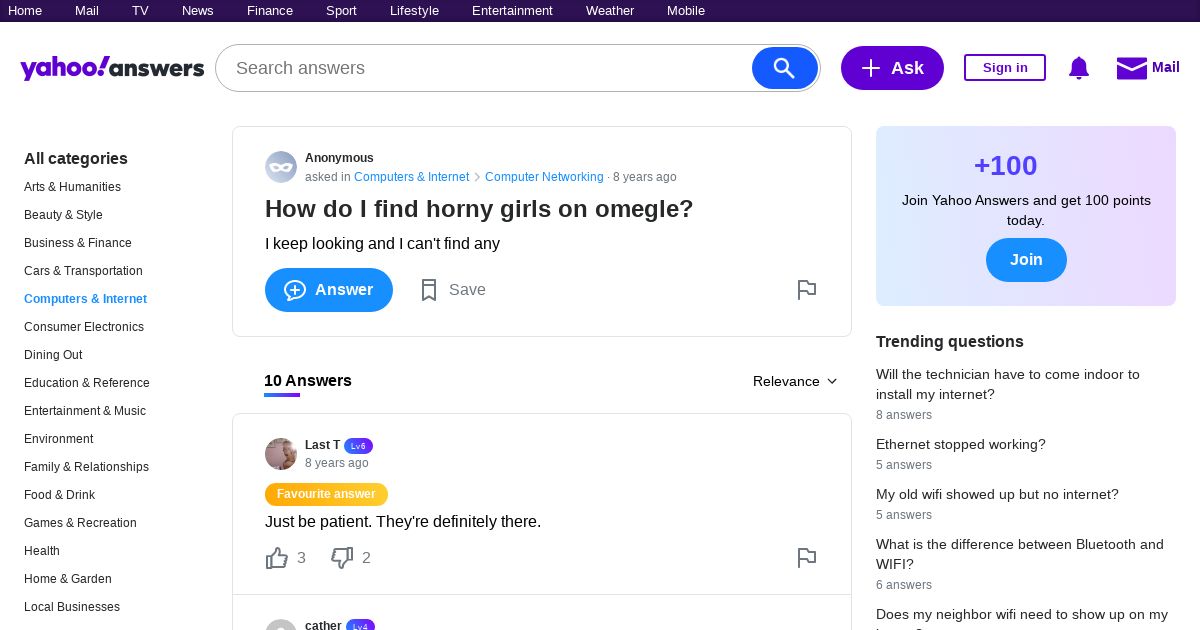
Task: Select the Home & Garden category
Action: 68,579
